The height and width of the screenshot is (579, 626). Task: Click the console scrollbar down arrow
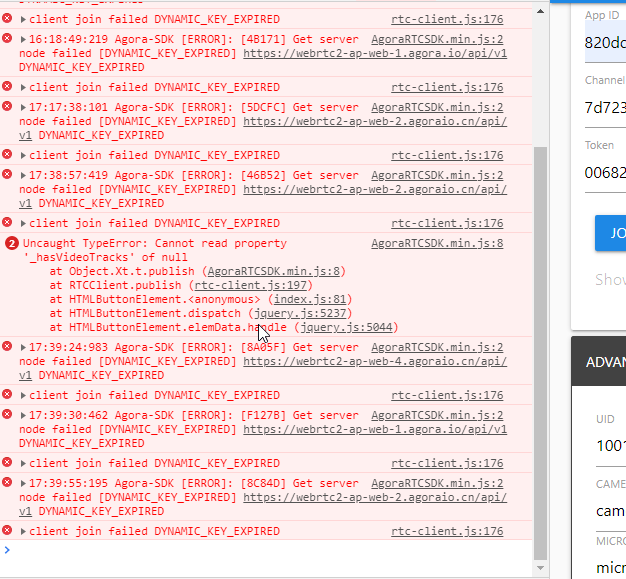(x=540, y=567)
